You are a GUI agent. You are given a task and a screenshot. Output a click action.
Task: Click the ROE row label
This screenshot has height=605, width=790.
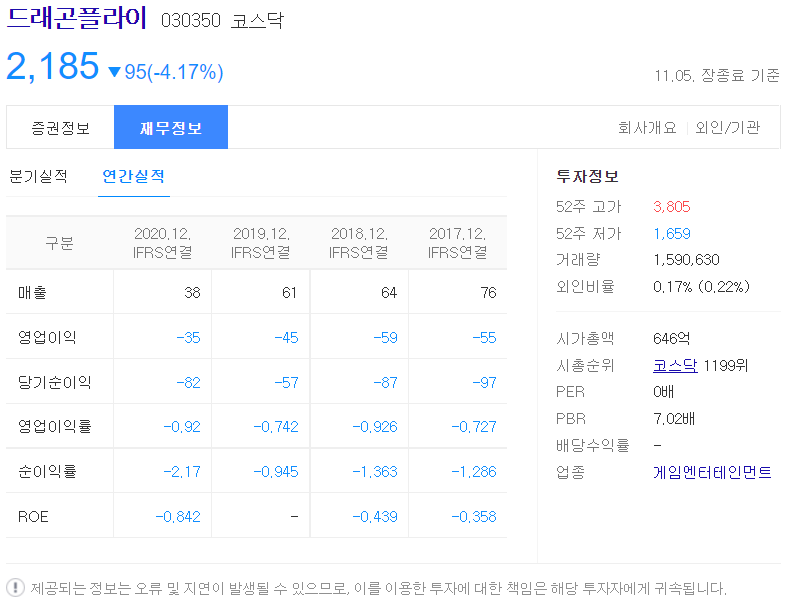coord(33,516)
